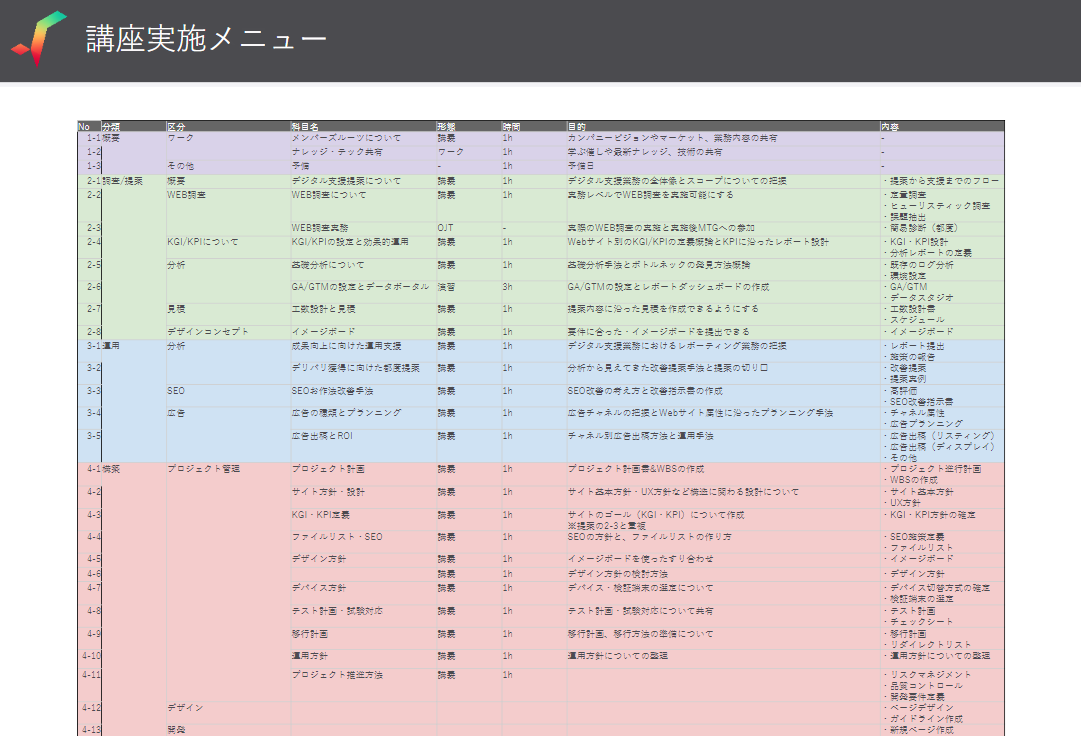Select the テスト計画・試験対応 subject cell
The height and width of the screenshot is (736, 1081).
337,610
